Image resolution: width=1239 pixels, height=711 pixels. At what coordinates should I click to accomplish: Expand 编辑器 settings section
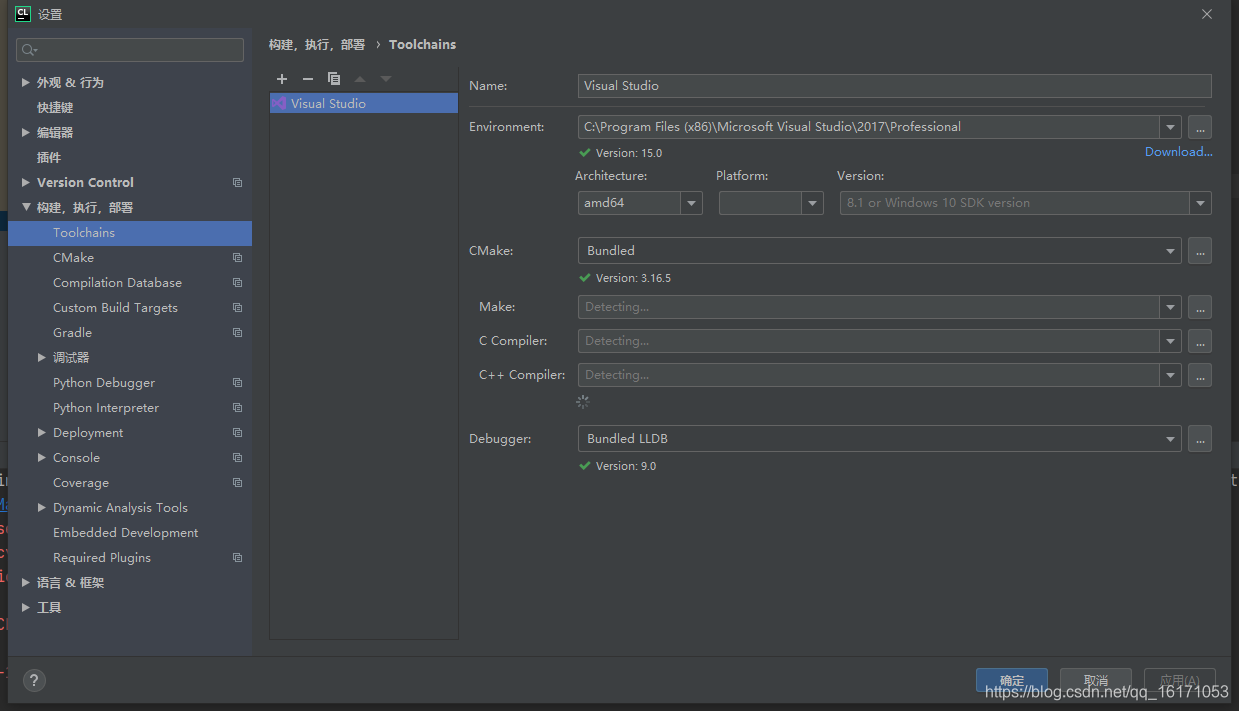click(x=26, y=132)
